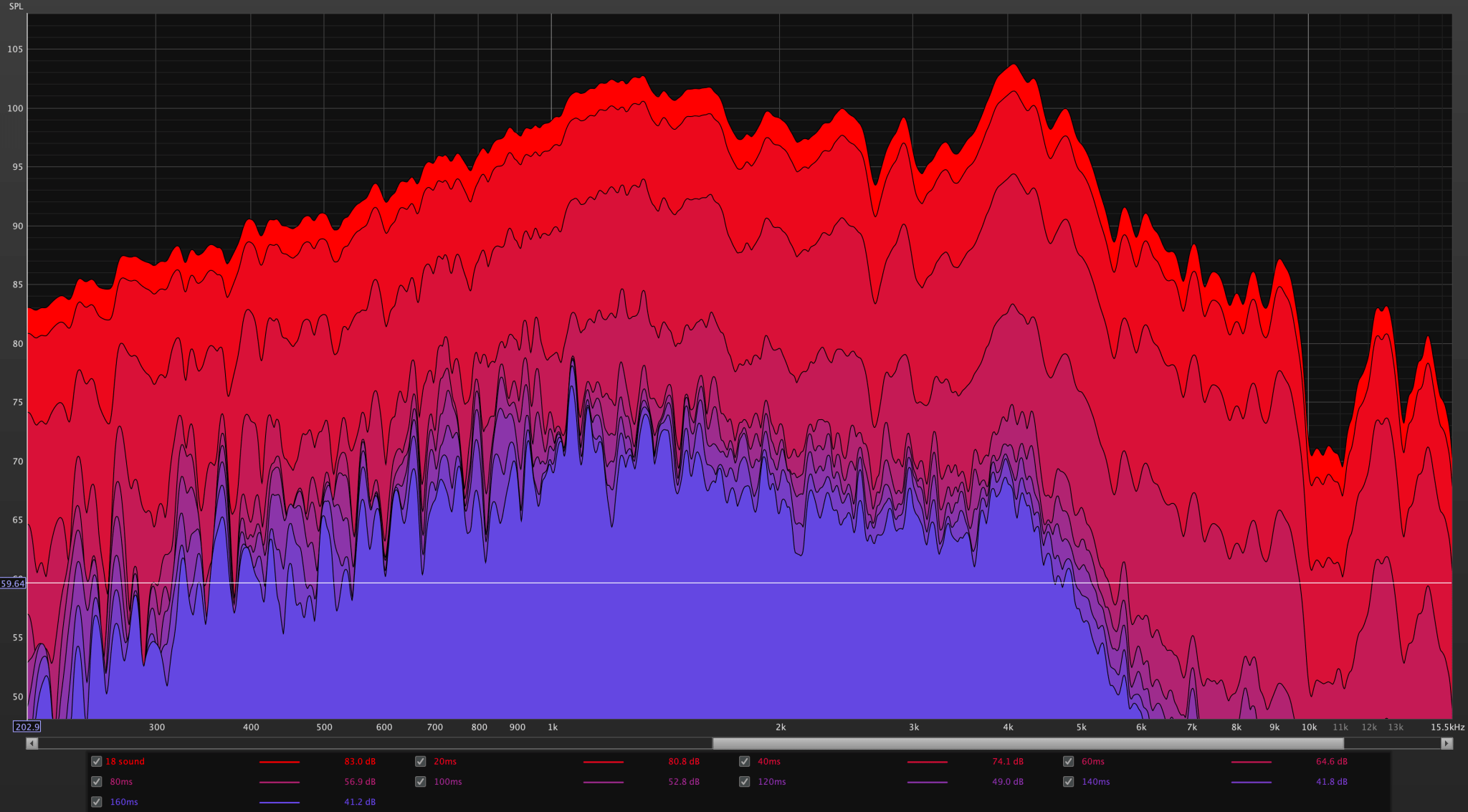Toggle the 100ms trace checkbox

click(421, 781)
